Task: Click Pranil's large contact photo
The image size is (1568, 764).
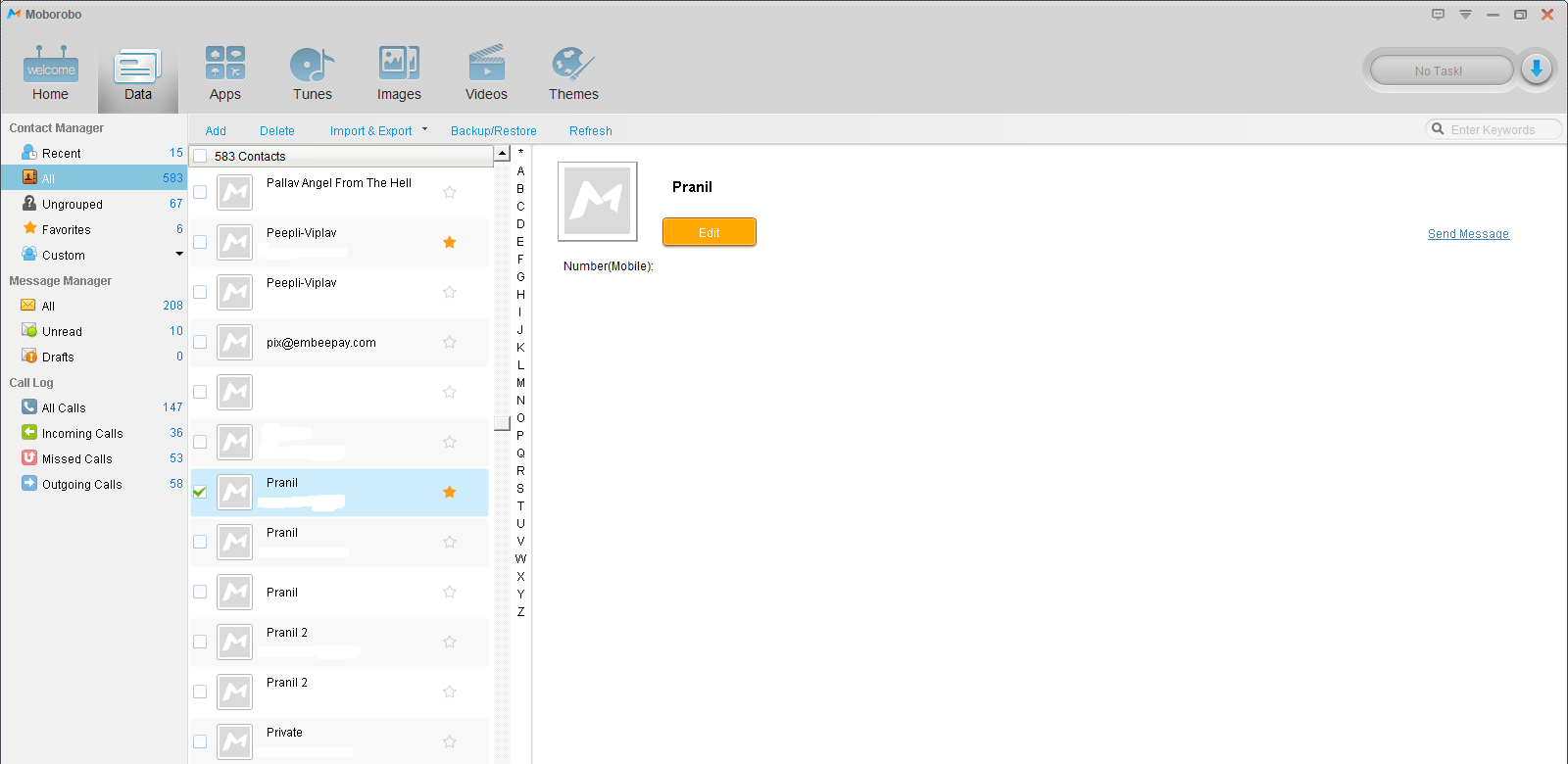Action: click(598, 201)
